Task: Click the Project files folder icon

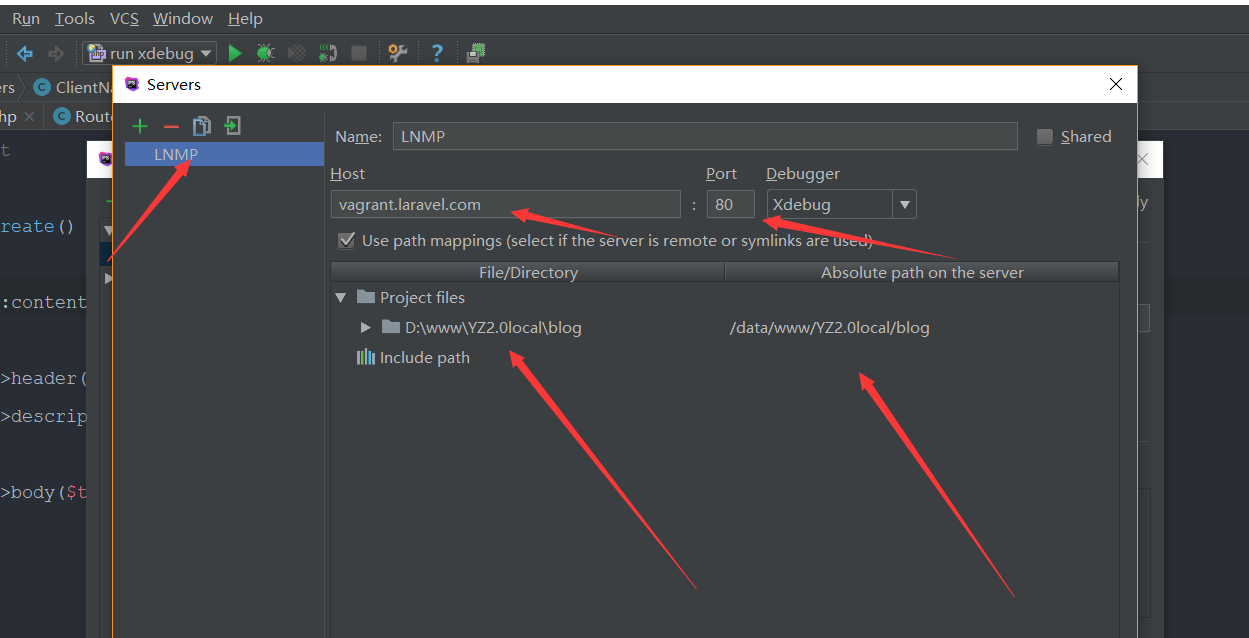Action: point(366,297)
